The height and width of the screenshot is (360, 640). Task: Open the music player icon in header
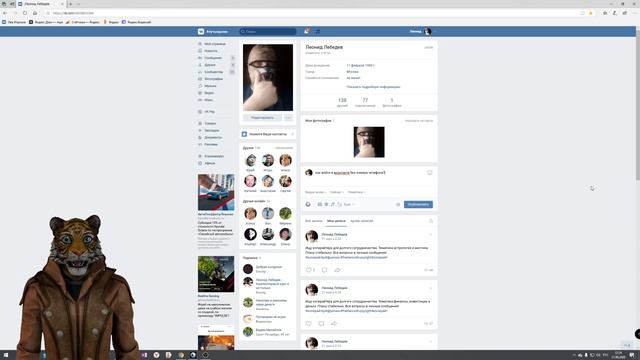click(318, 31)
